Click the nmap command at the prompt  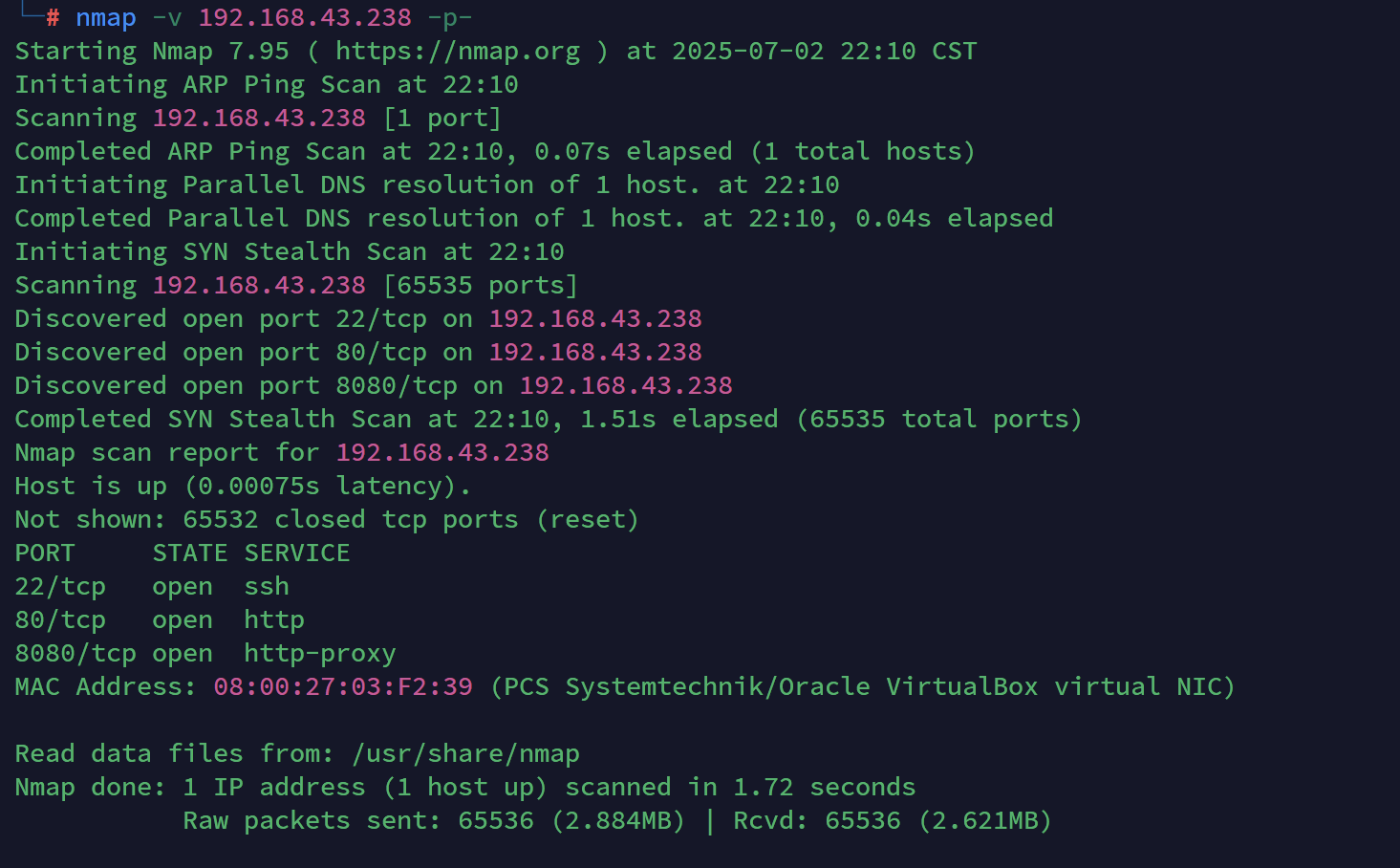[106, 18]
